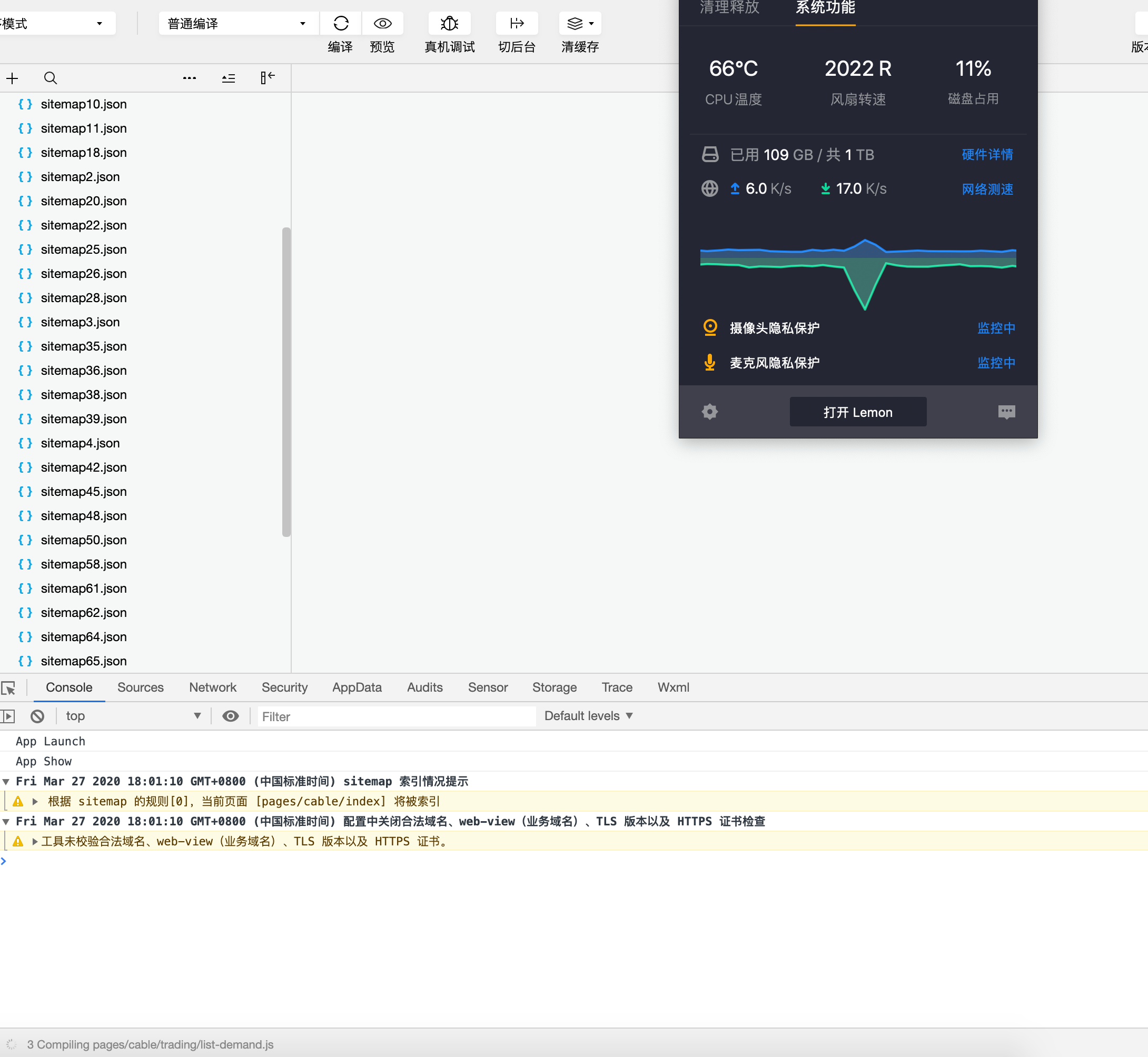Click the preview eye icon

pos(382,24)
